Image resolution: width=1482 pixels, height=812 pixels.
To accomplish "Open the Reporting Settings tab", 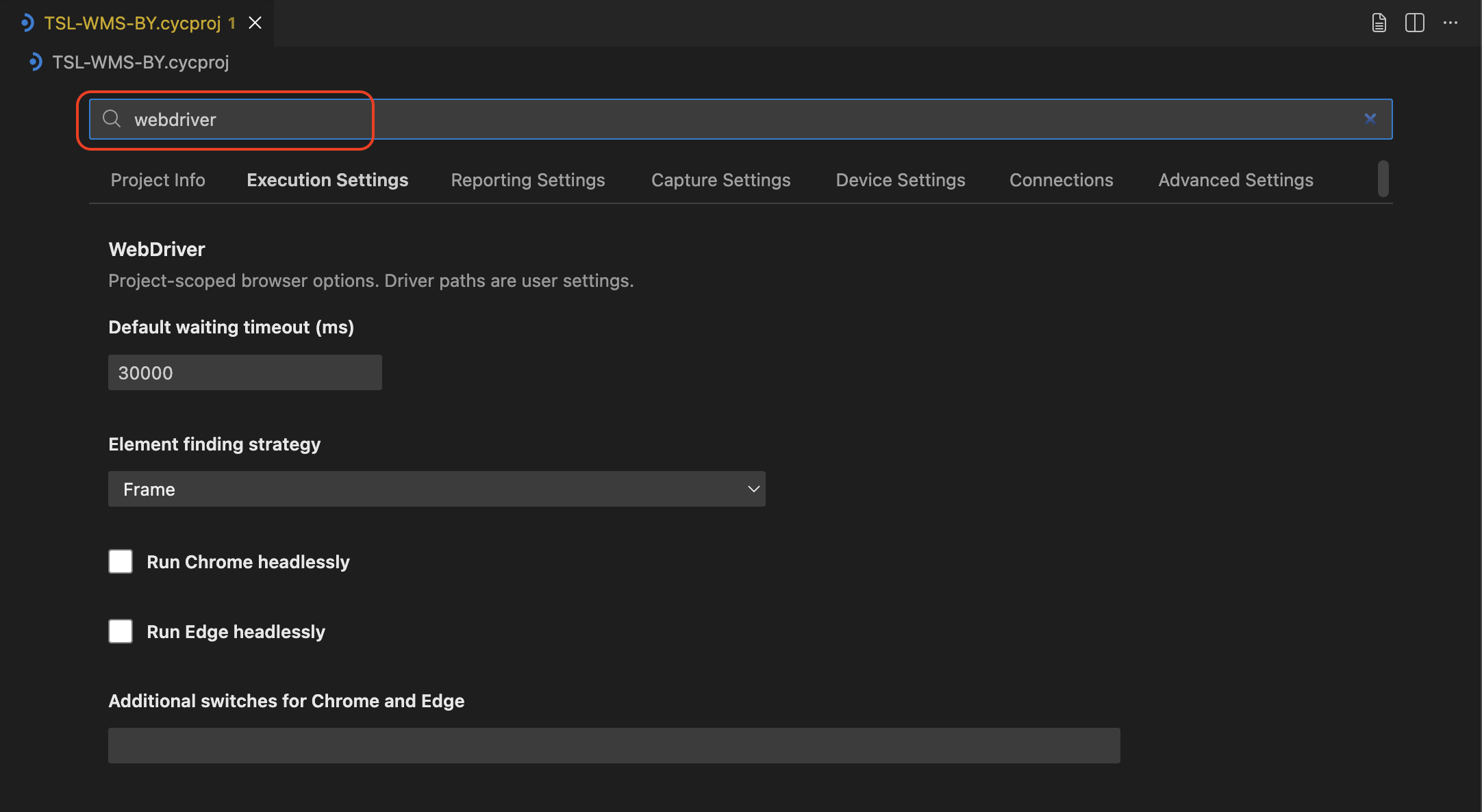I will [x=527, y=180].
